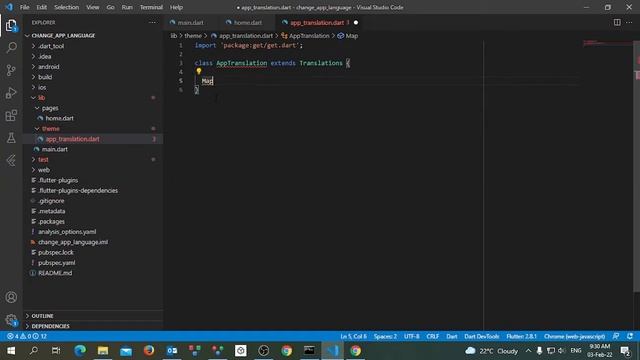Viewport: 640px width, 360px height.
Task: Open terminal window from taskbar
Action: [x=309, y=351]
